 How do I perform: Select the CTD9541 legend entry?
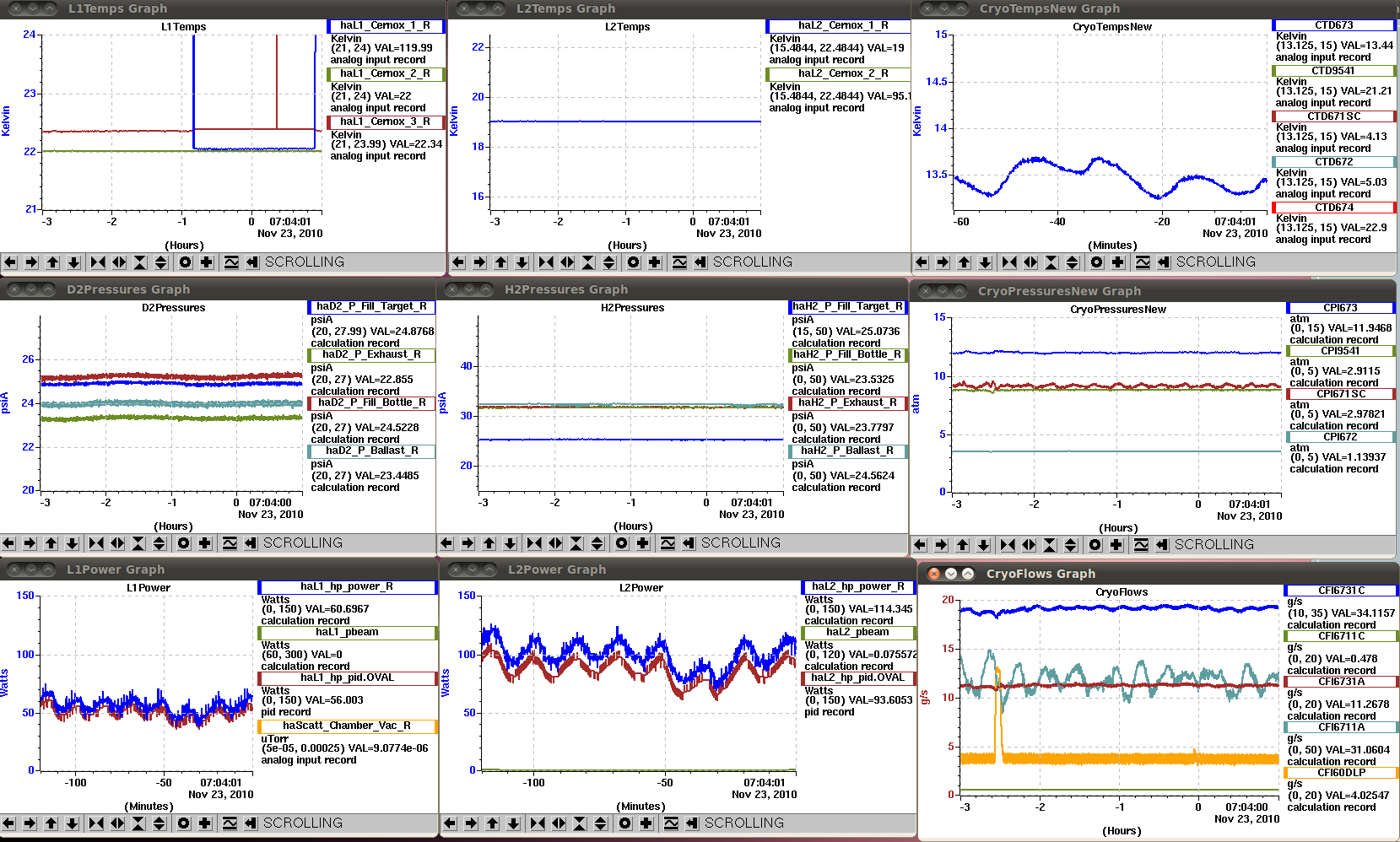1334,71
